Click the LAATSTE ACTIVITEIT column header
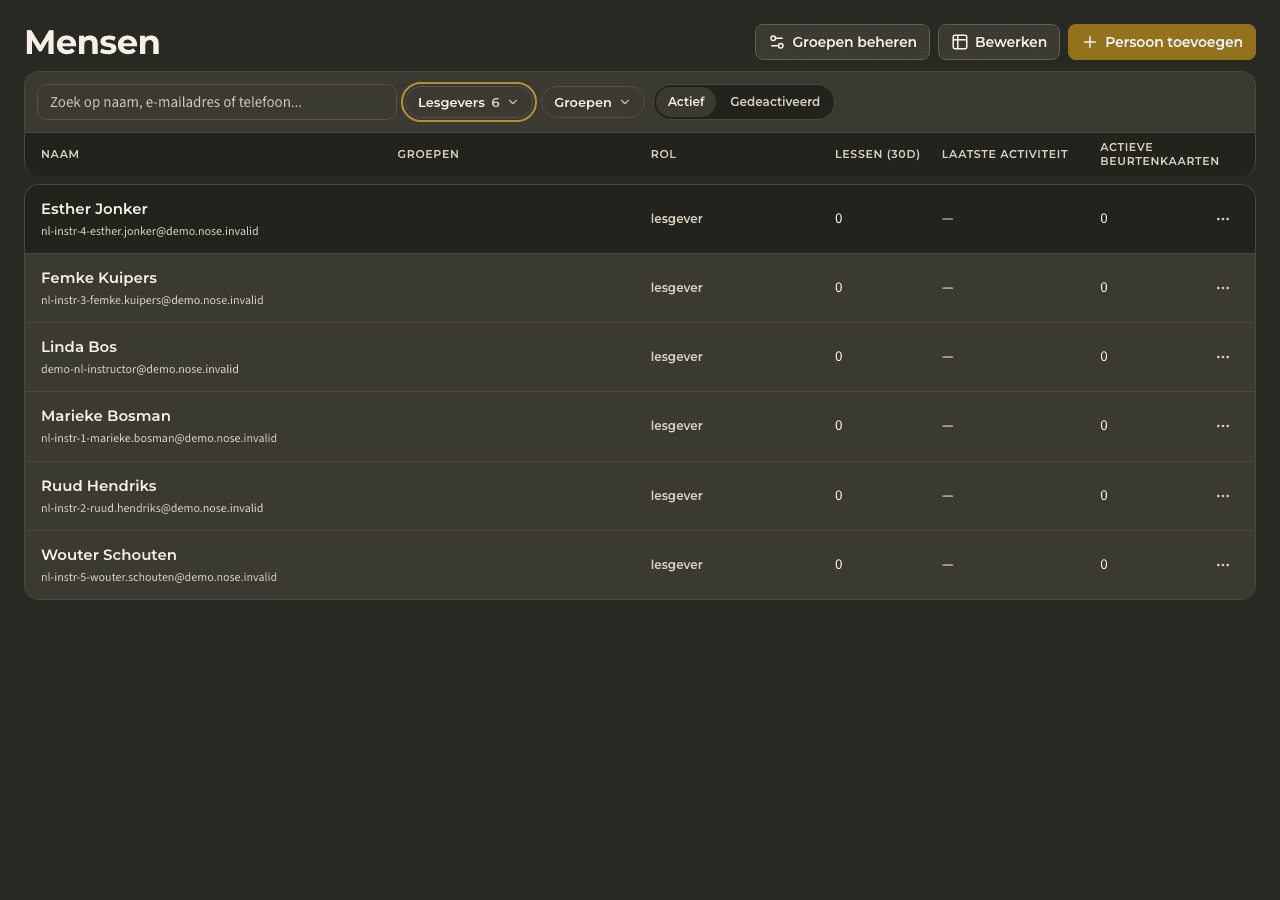The width and height of the screenshot is (1280, 900). click(1004, 154)
